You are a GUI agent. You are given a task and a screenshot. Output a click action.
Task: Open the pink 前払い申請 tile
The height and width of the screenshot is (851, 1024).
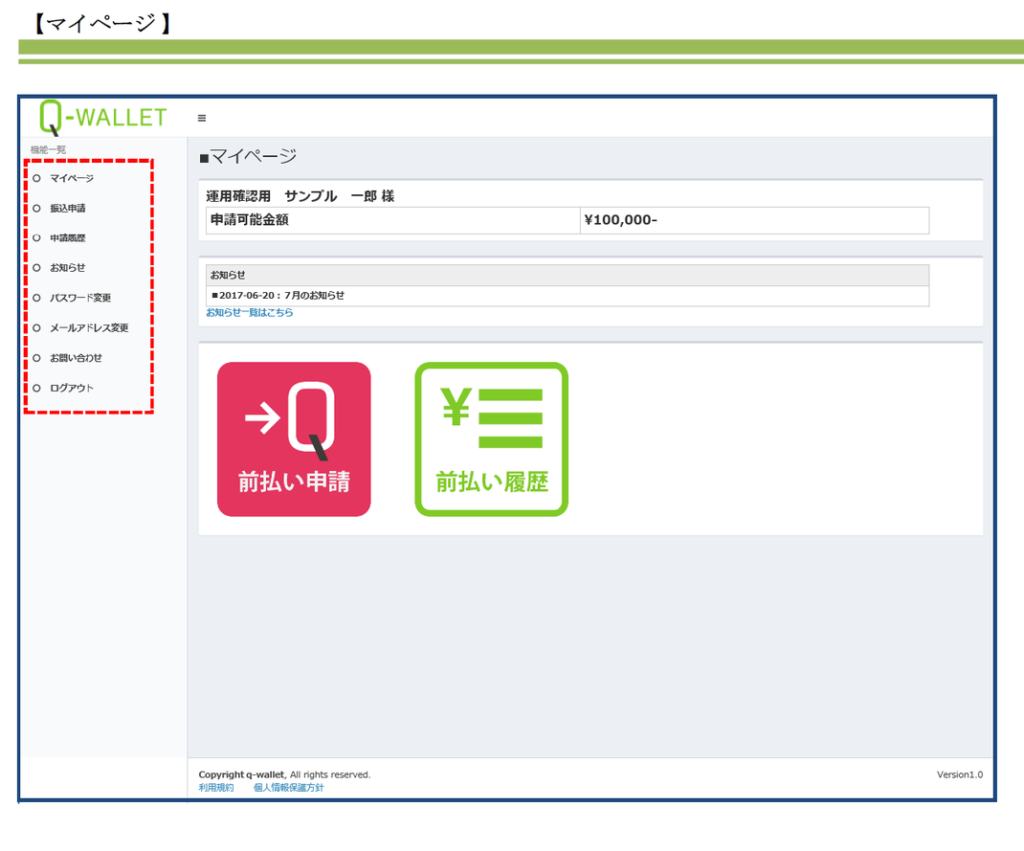pyautogui.click(x=294, y=439)
